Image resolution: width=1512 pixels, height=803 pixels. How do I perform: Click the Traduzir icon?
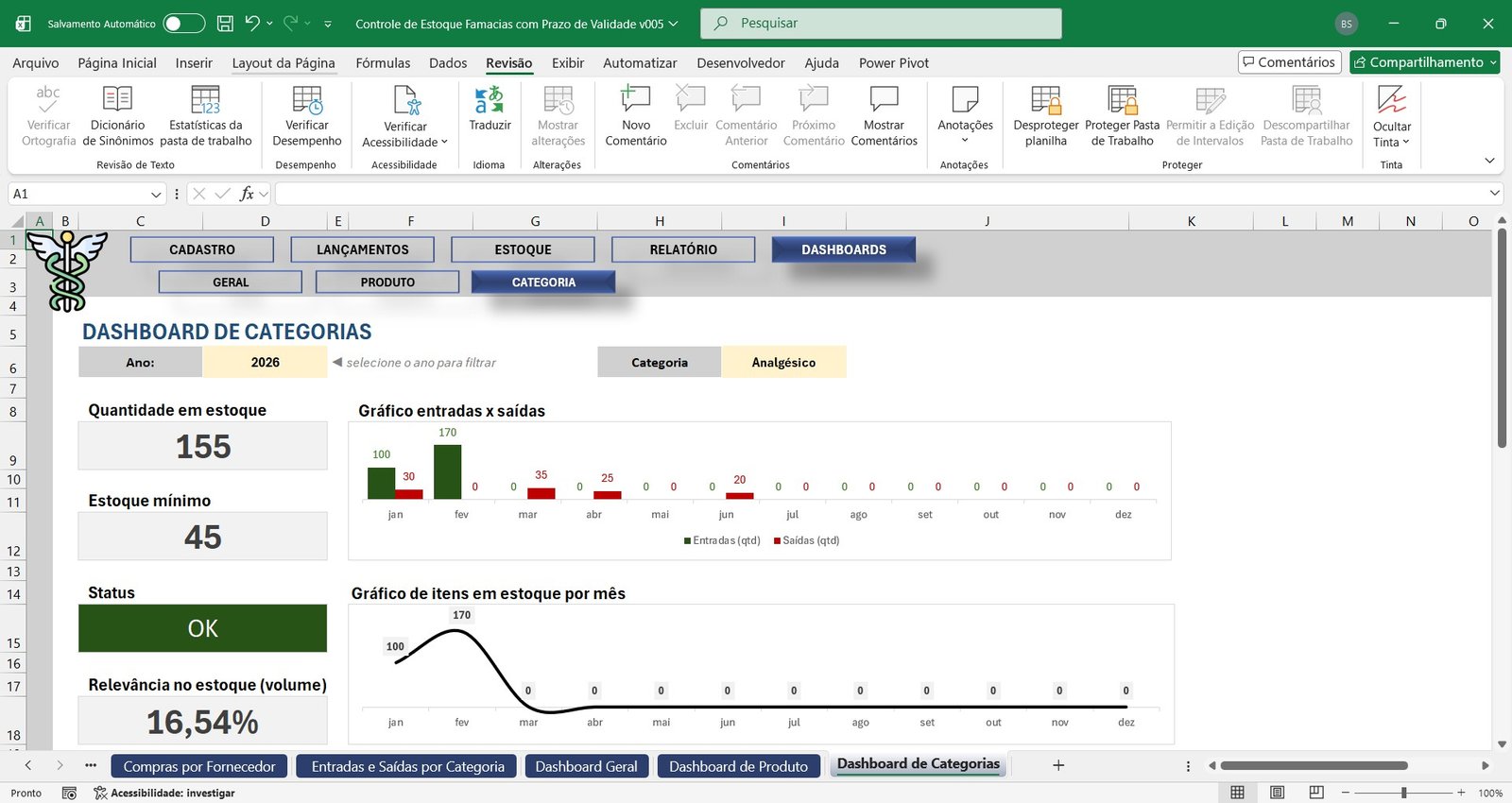pos(490,98)
